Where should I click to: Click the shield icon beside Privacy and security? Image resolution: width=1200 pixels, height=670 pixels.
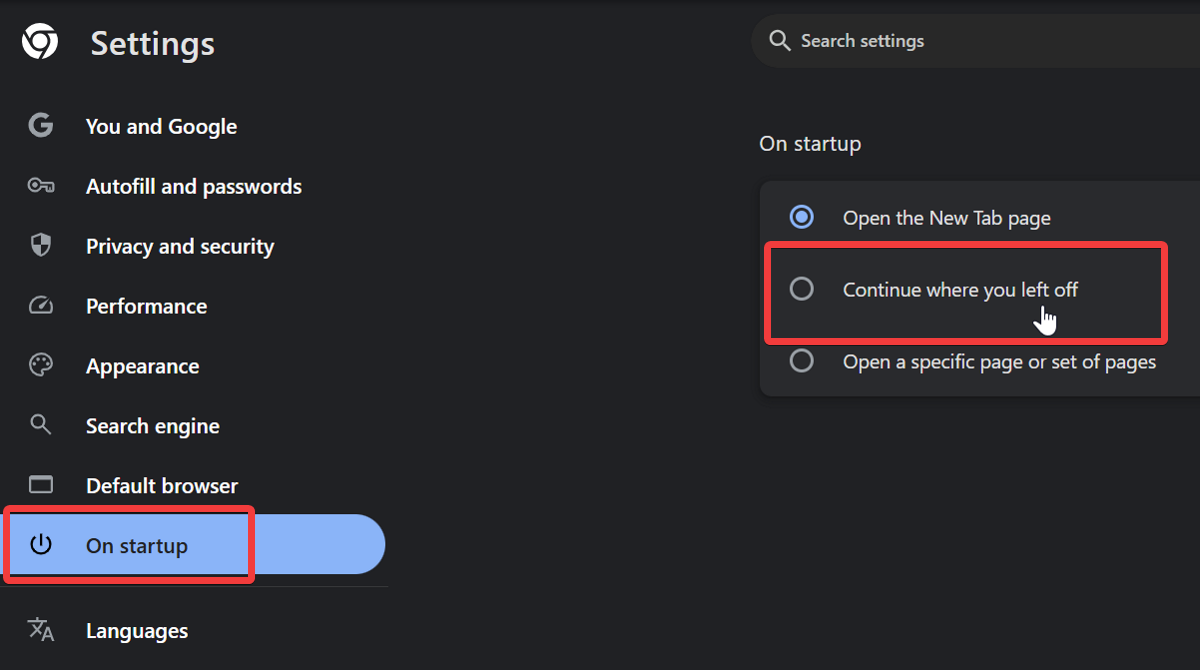point(40,245)
